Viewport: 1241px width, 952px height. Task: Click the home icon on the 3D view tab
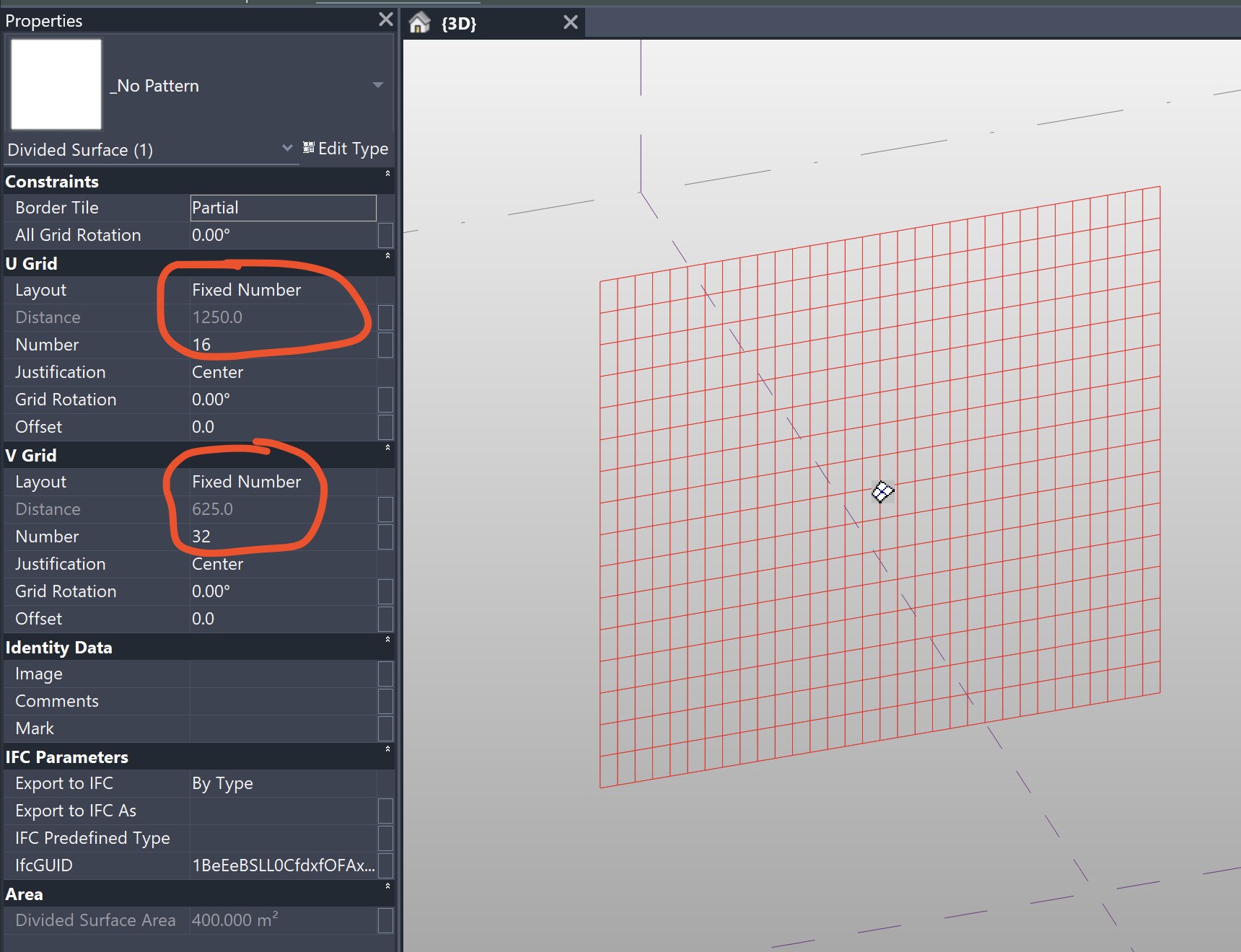[x=419, y=23]
